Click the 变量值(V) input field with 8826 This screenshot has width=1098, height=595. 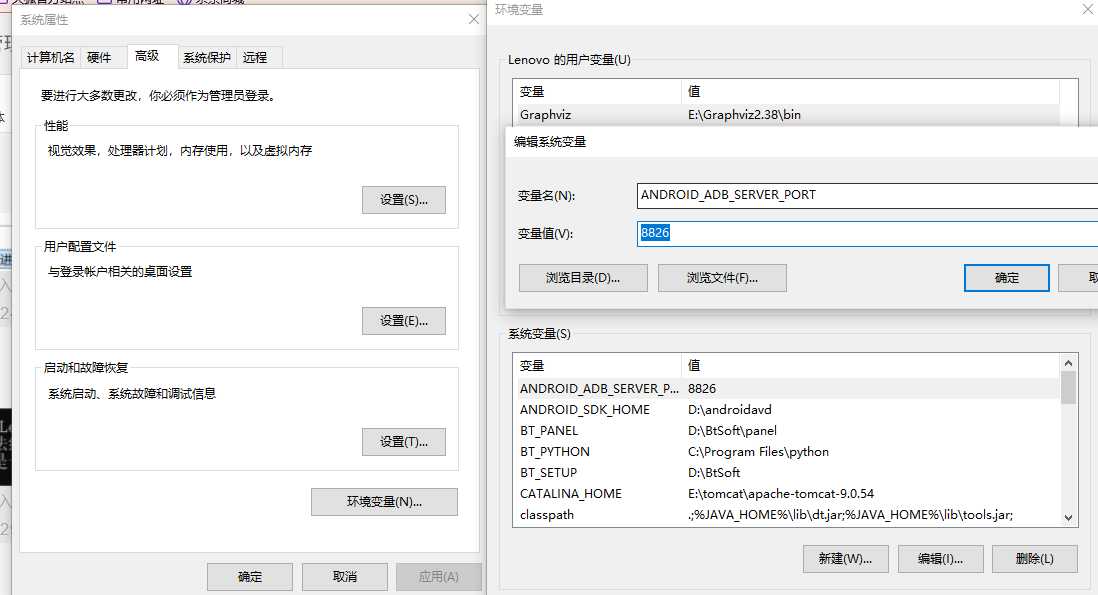click(868, 233)
